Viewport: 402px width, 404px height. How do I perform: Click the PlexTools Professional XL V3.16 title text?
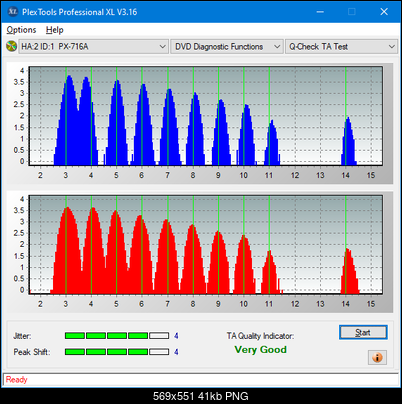pyautogui.click(x=80, y=12)
